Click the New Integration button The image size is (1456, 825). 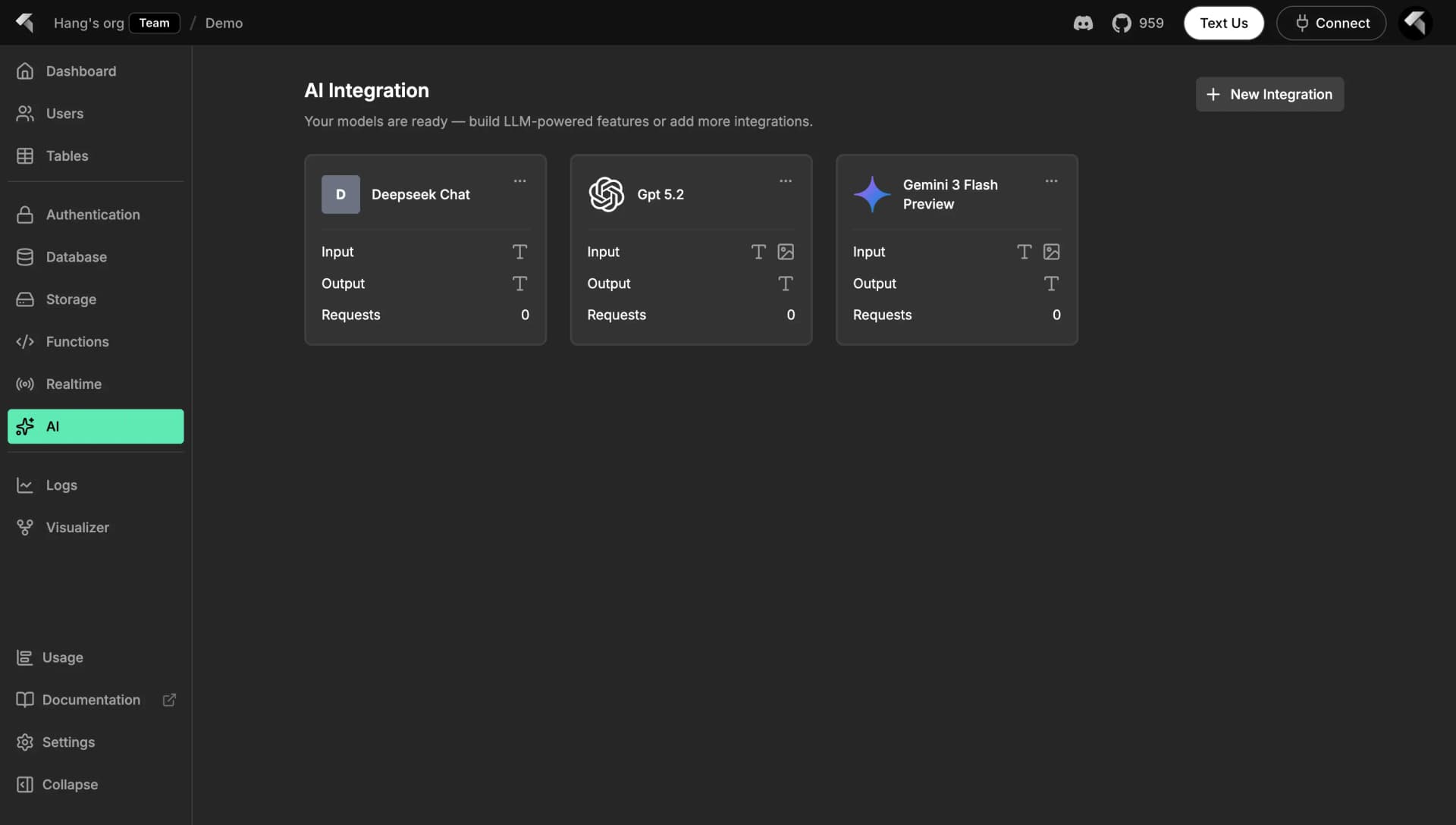pos(1269,94)
